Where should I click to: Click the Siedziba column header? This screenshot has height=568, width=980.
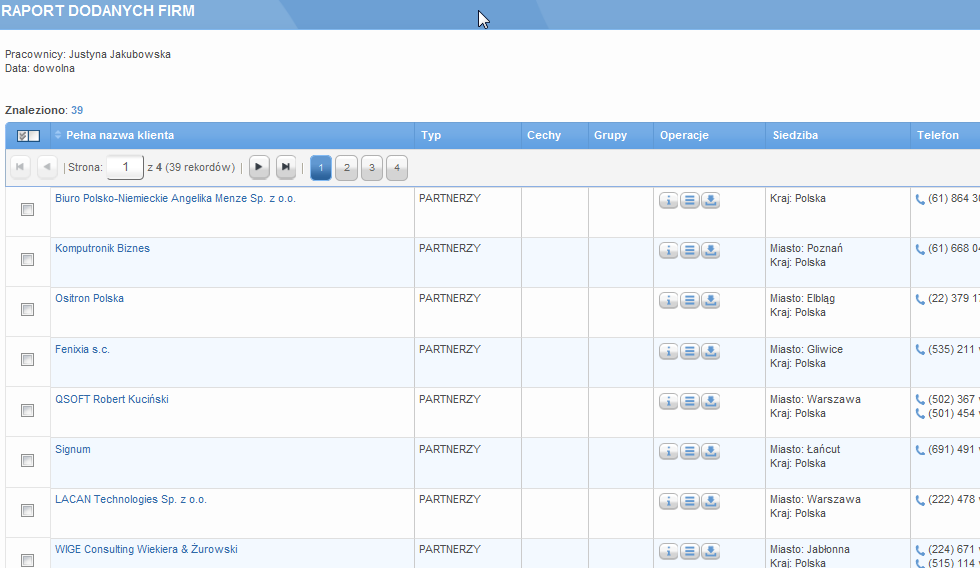tap(838, 135)
